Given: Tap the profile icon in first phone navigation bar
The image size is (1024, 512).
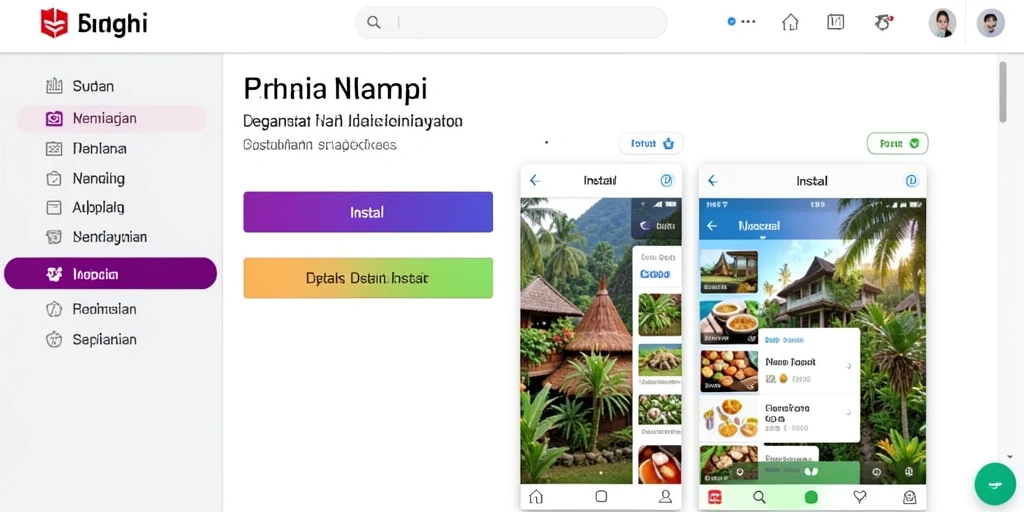Looking at the screenshot, I should [x=665, y=496].
